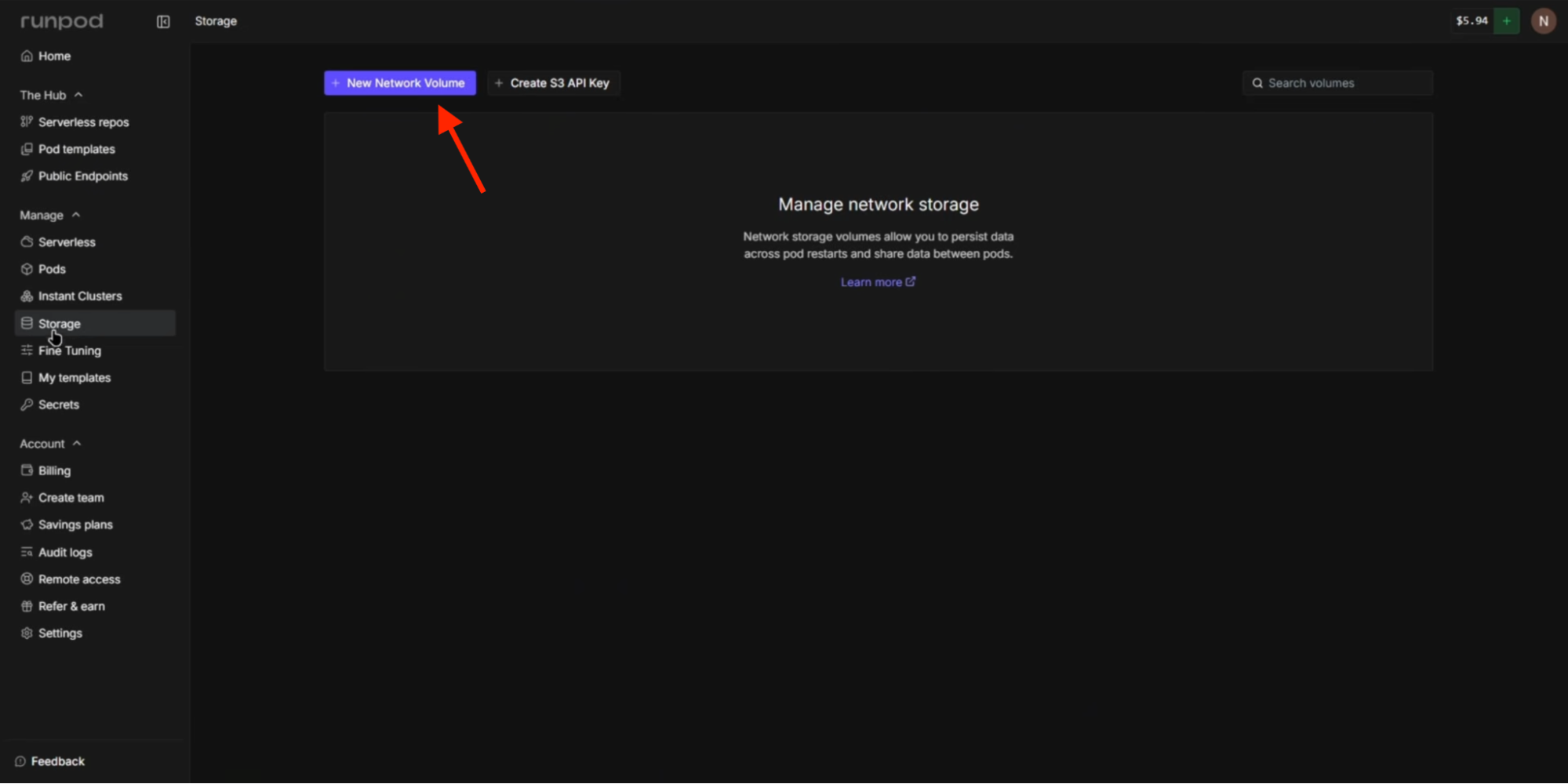Screen dimensions: 1568x784
Task: Click the Instant Clusters icon
Action: [x=27, y=296]
